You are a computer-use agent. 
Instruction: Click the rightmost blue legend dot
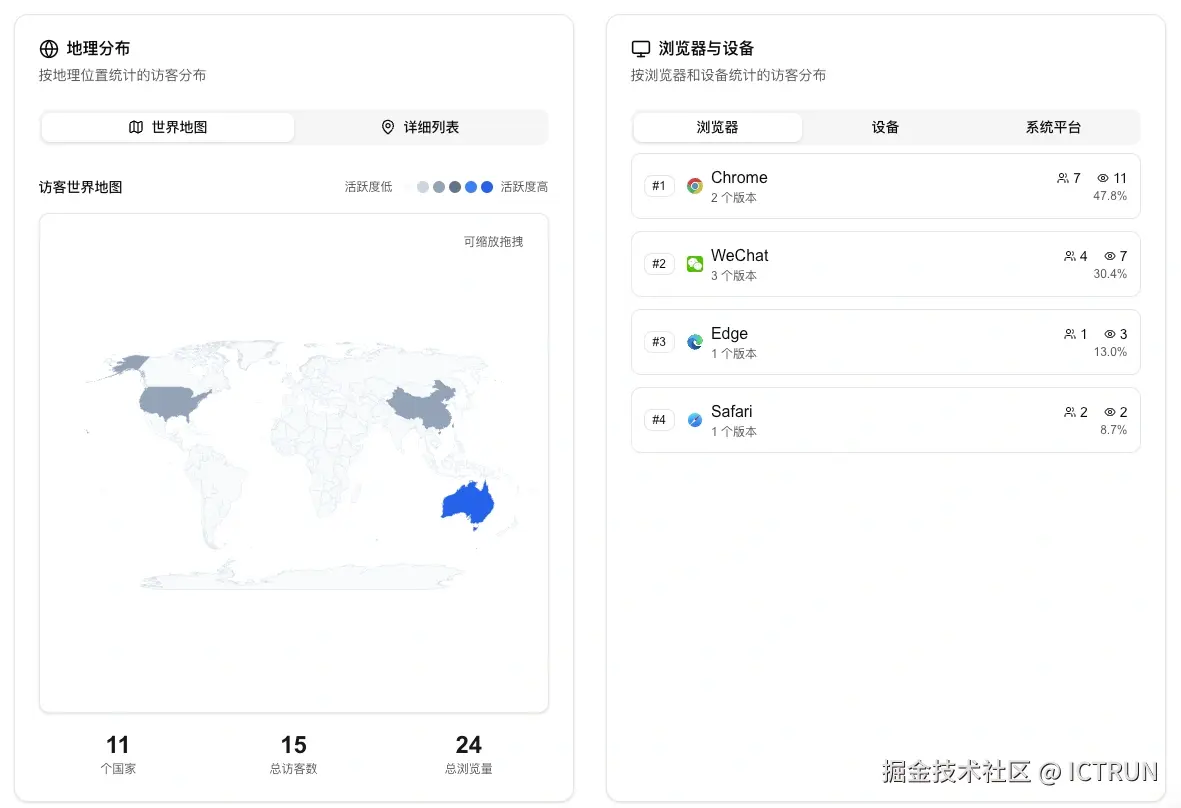point(487,187)
